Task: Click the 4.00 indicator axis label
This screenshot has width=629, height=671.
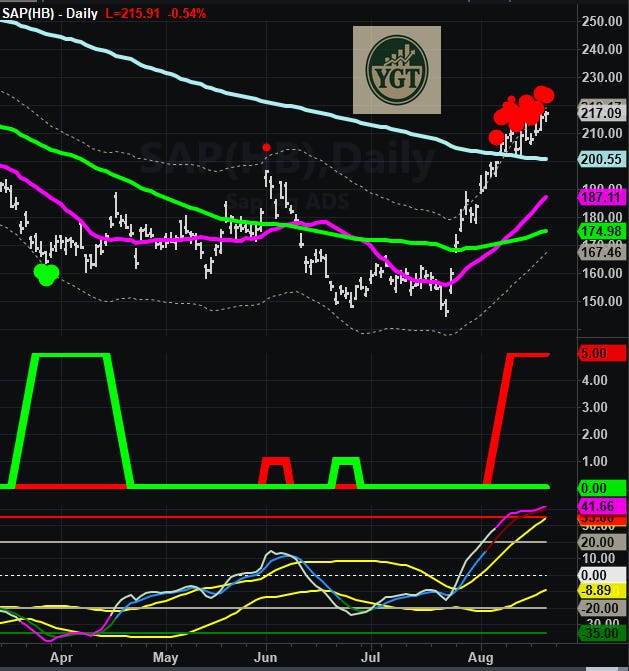Action: [594, 380]
